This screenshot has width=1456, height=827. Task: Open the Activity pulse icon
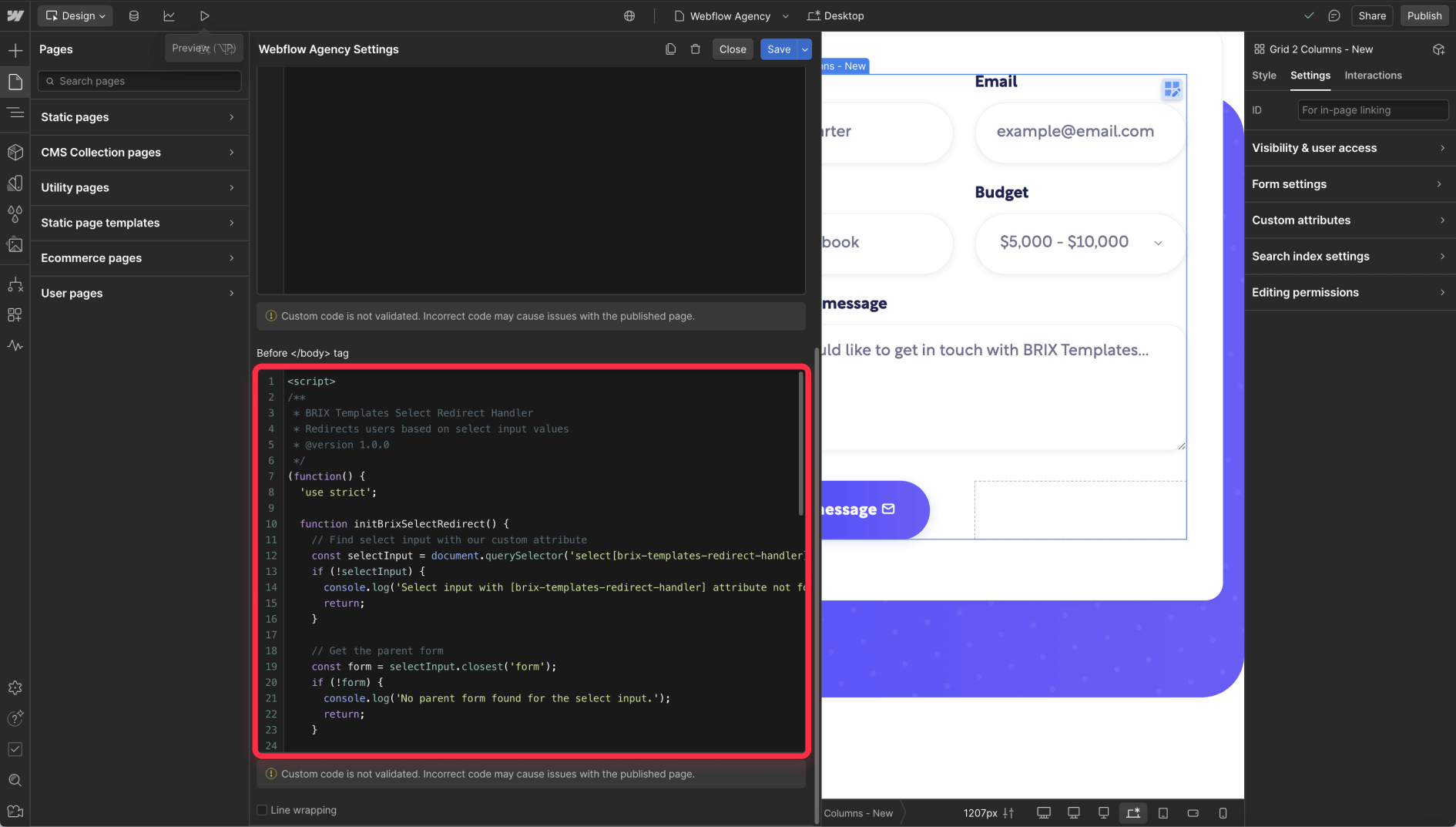tap(15, 345)
